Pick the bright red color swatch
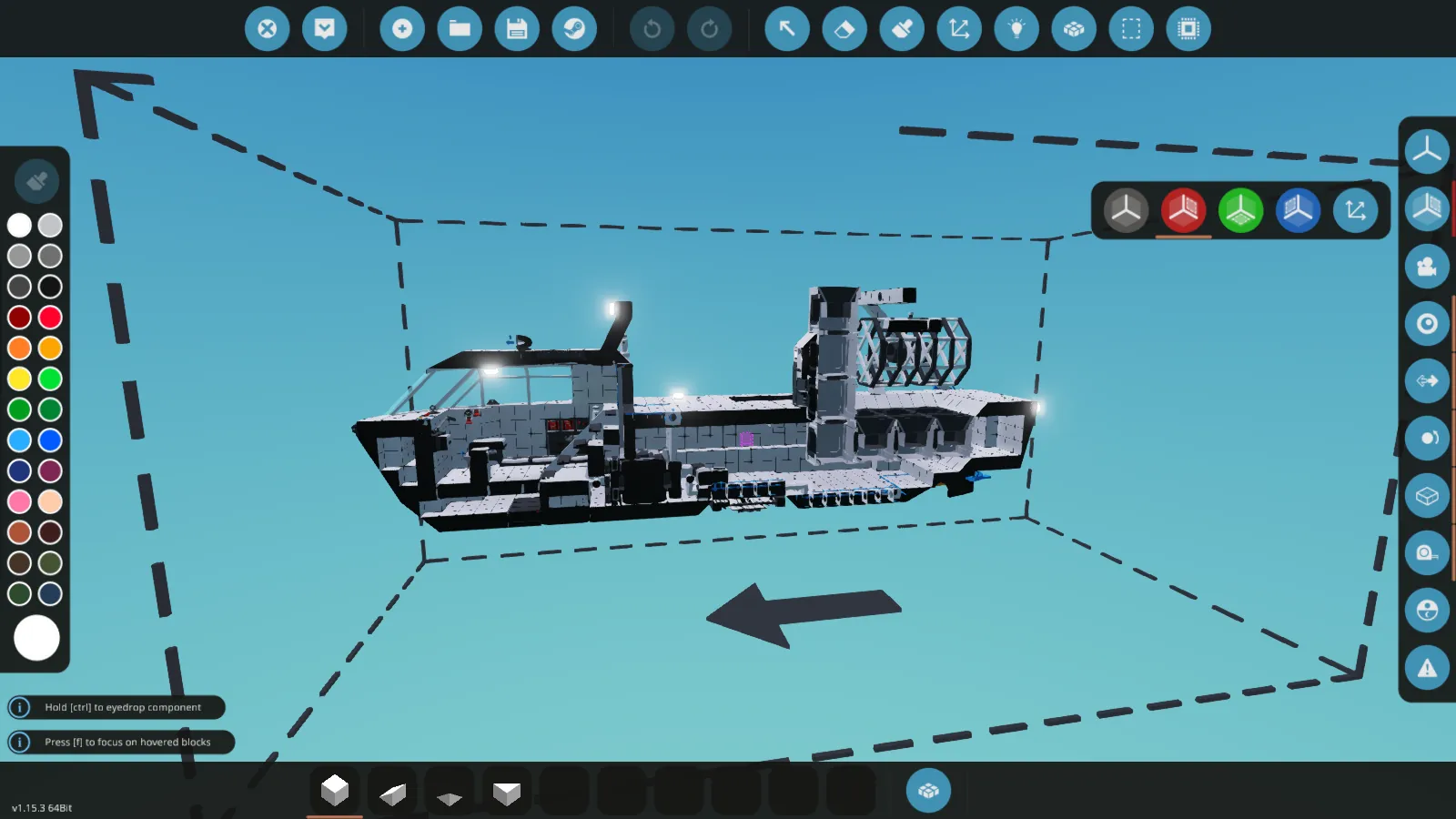The image size is (1456, 819). 50,317
